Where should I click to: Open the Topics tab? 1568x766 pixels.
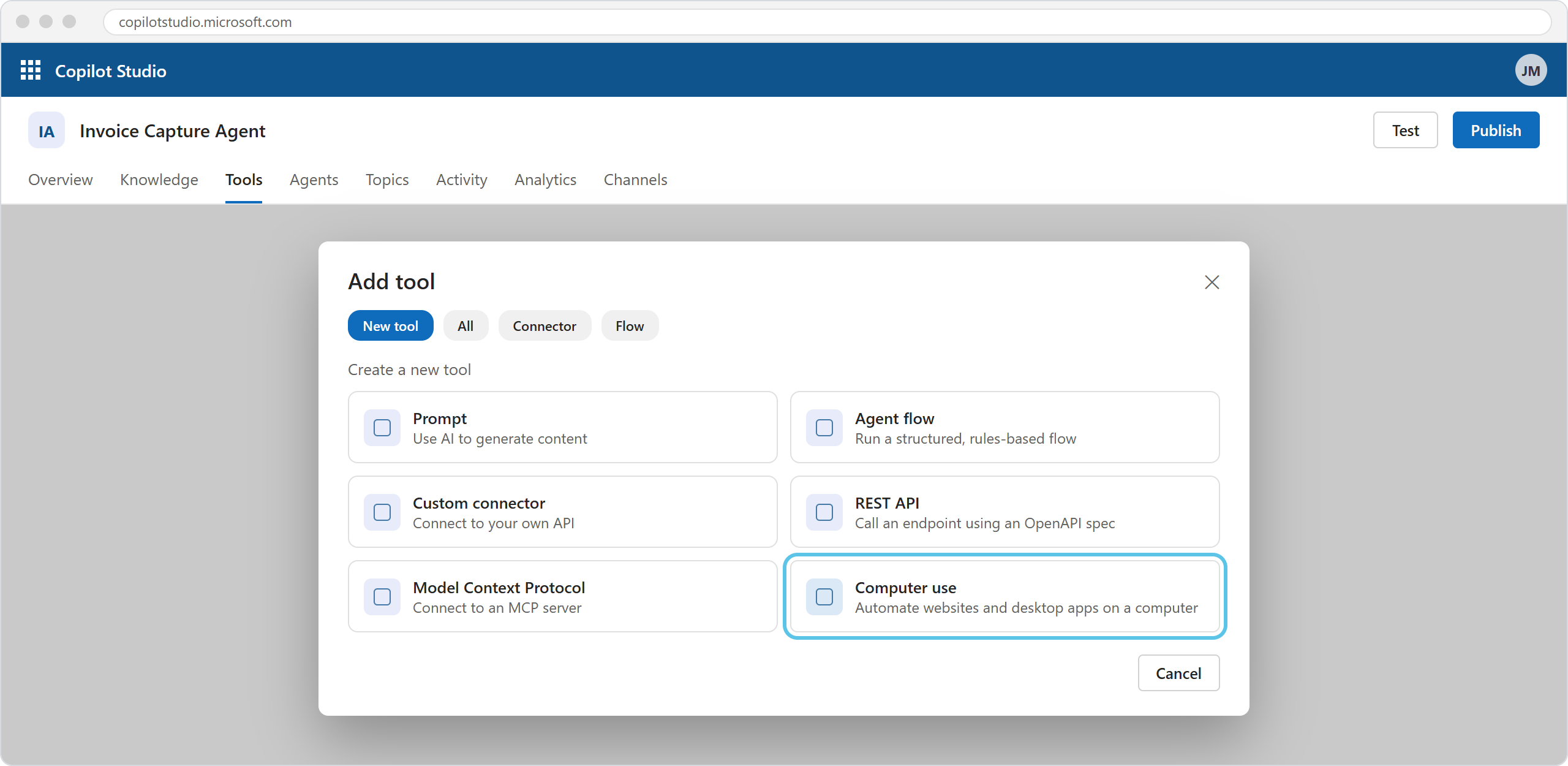[387, 180]
